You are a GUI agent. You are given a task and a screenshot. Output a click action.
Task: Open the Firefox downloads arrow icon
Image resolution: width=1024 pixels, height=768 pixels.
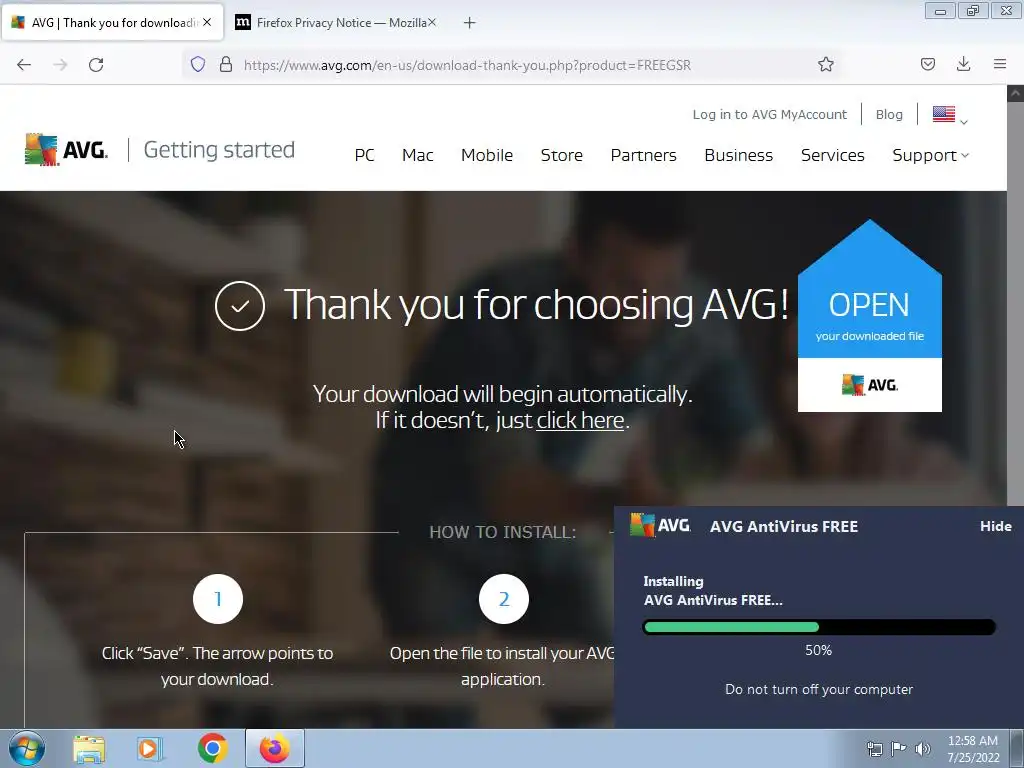[963, 64]
